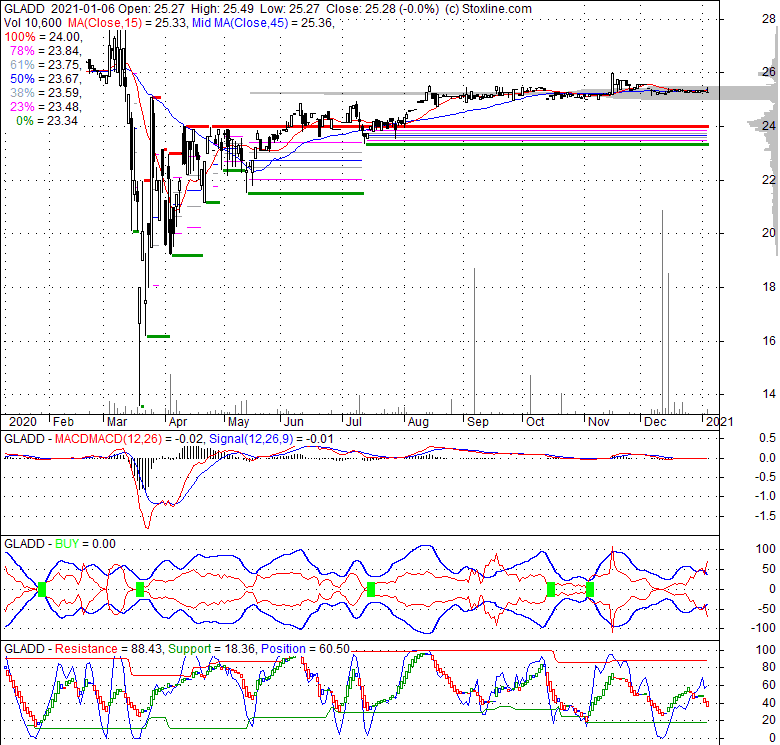Click the 61% = 23.75 Fibonacci level
The width and height of the screenshot is (780, 745).
pos(45,65)
